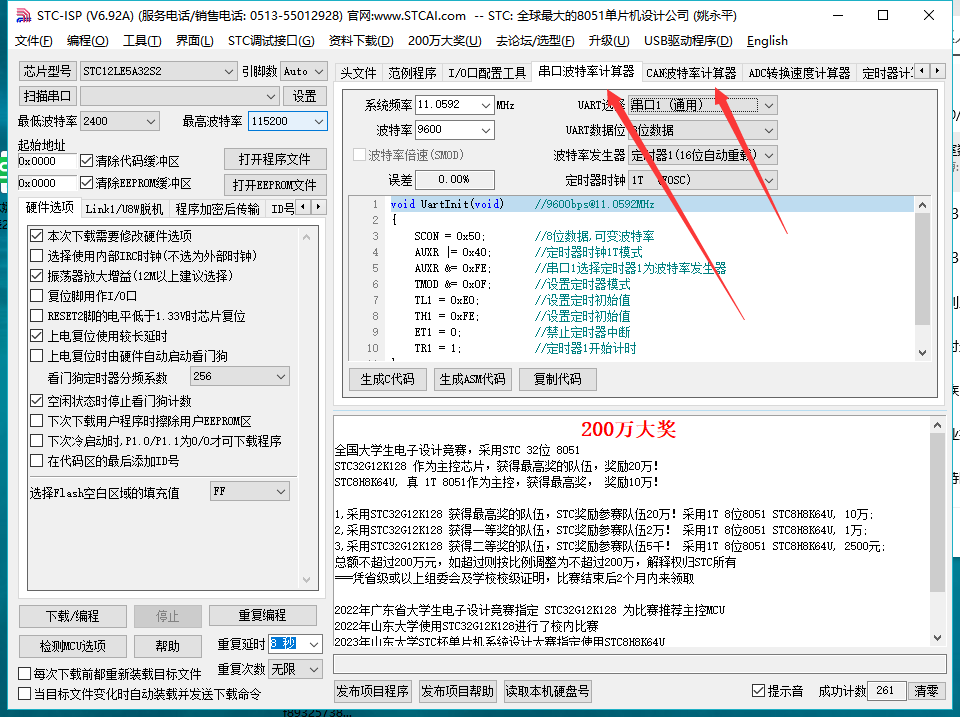Enable 复位脚用作I/O口 checkbox
Image resolution: width=960 pixels, height=717 pixels.
coord(37,296)
